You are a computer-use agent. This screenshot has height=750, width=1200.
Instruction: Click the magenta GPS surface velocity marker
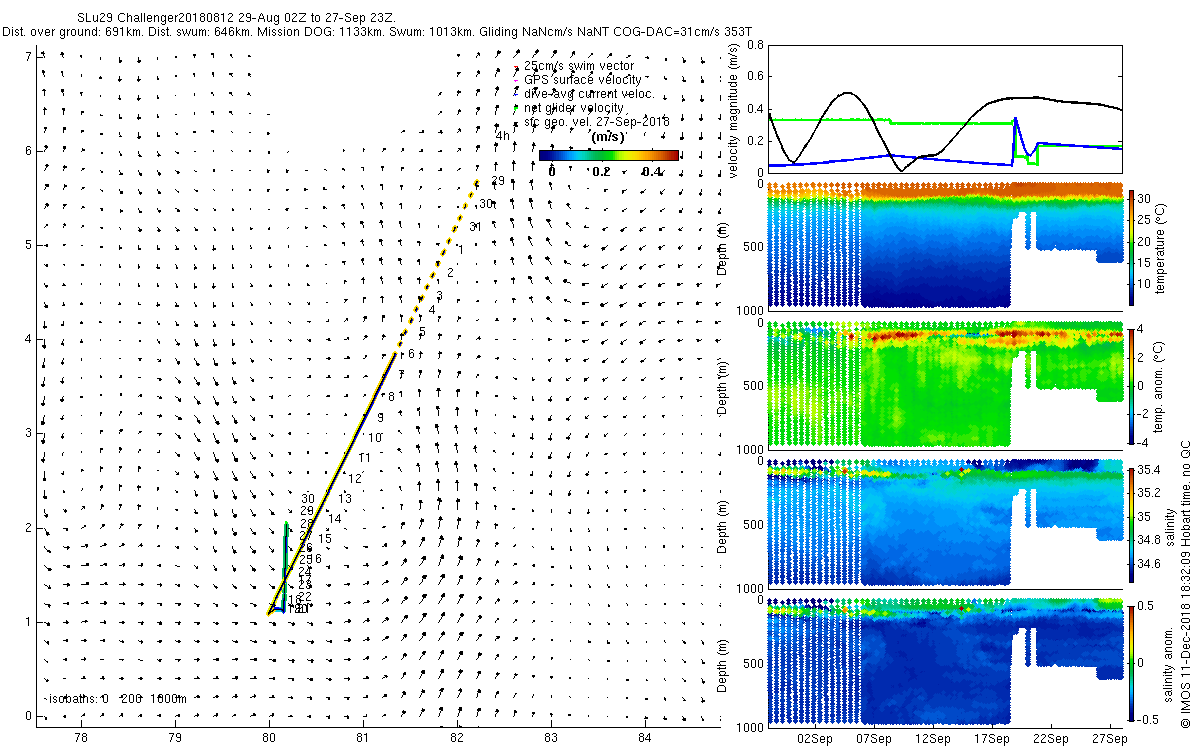click(516, 80)
